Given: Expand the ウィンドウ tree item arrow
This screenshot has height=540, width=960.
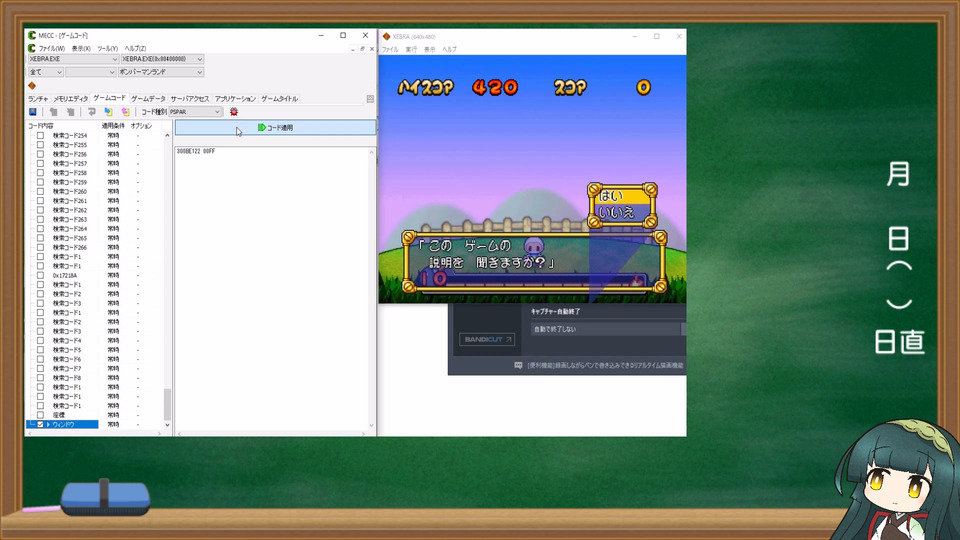Looking at the screenshot, I should click(48, 424).
